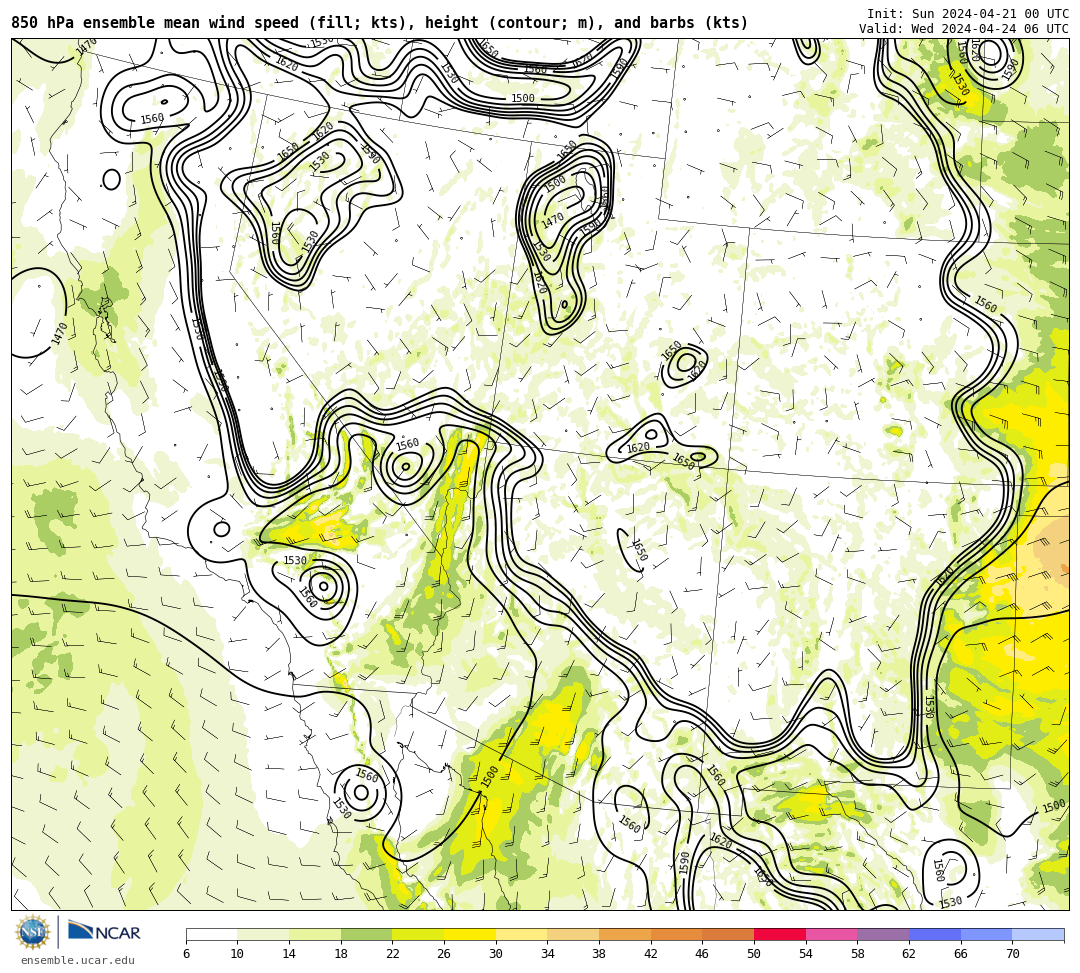
Task: Select the 6-10 kts white color swatch
Action: pos(211,934)
